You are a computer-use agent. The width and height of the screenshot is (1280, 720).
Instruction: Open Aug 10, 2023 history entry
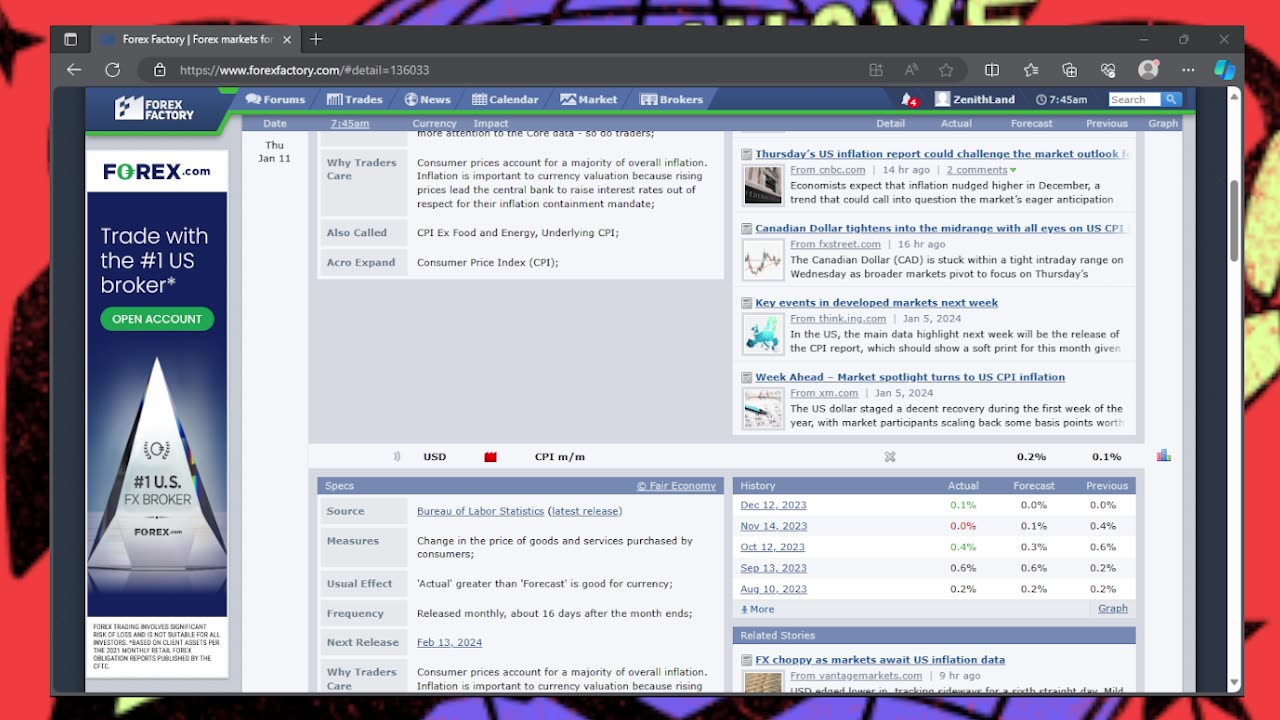pyautogui.click(x=773, y=589)
